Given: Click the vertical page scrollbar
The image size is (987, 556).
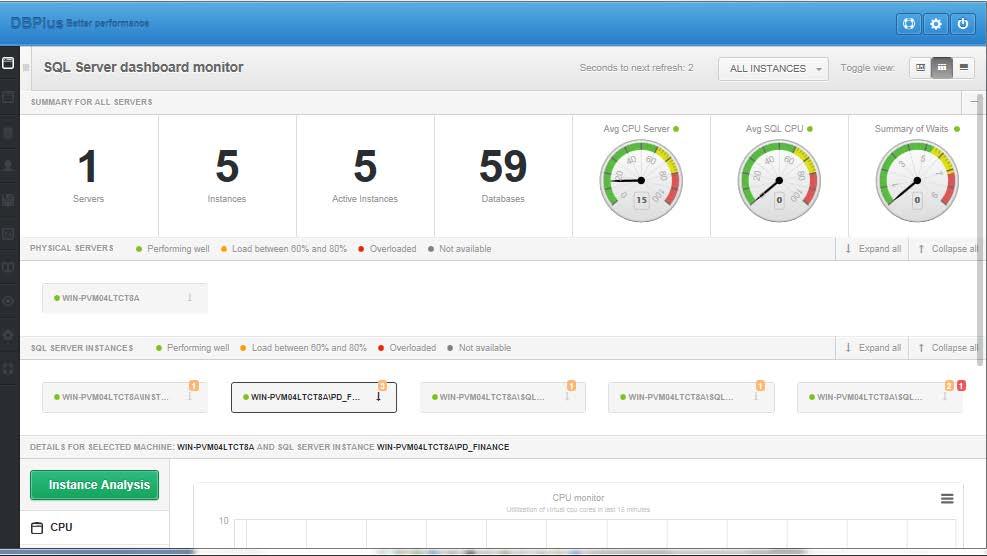Looking at the screenshot, I should coord(979,230).
